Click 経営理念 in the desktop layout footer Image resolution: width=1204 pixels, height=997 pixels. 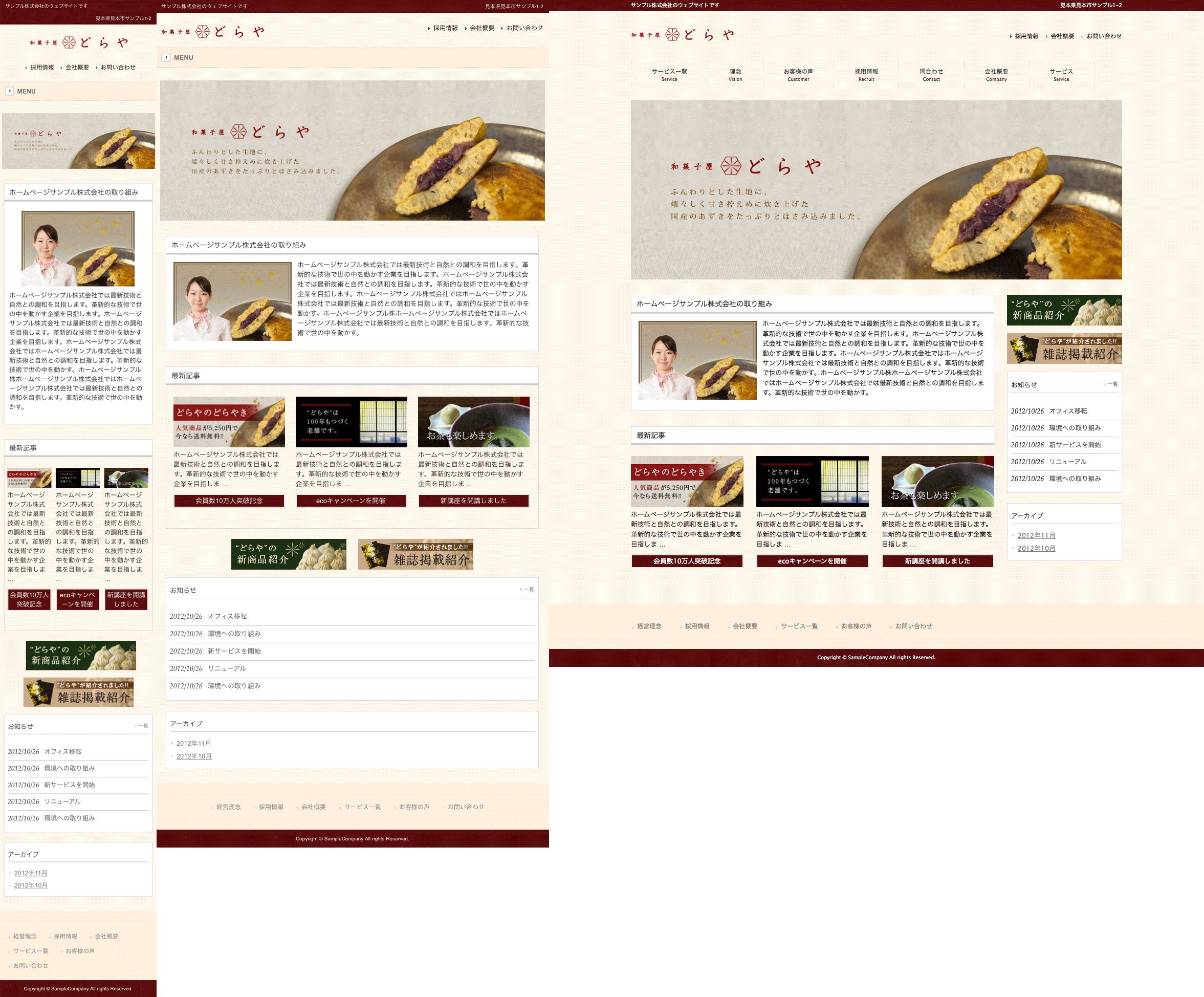649,626
